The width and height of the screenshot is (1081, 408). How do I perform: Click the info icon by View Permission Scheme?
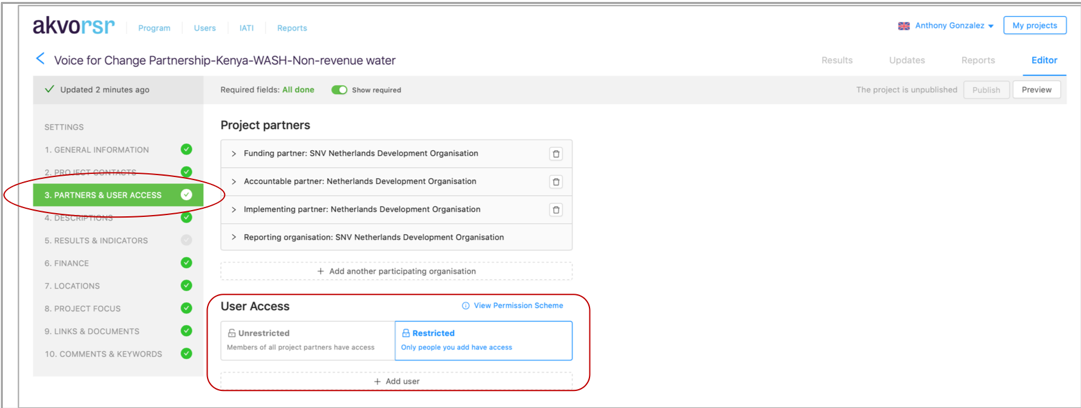466,306
